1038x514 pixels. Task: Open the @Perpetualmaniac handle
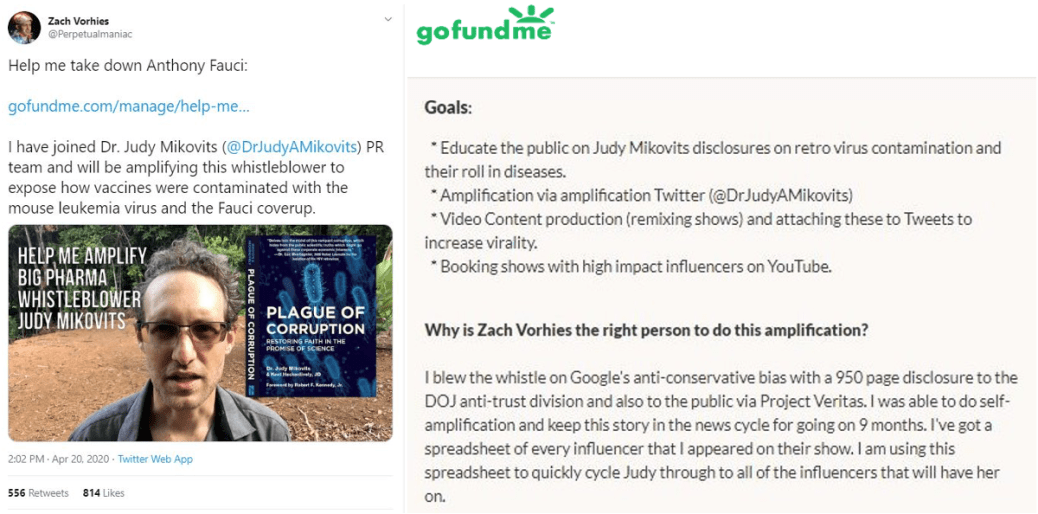point(90,34)
